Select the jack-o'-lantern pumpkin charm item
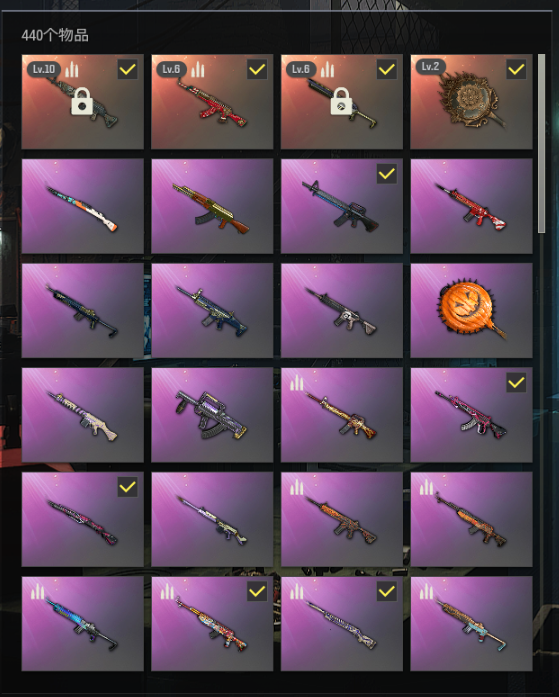Viewport: 559px width, 697px height. (471, 310)
